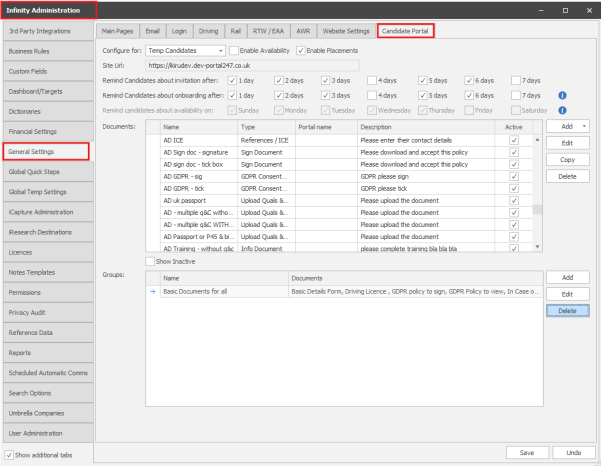
Task: Click documents list scroll up arrow
Action: [x=537, y=139]
